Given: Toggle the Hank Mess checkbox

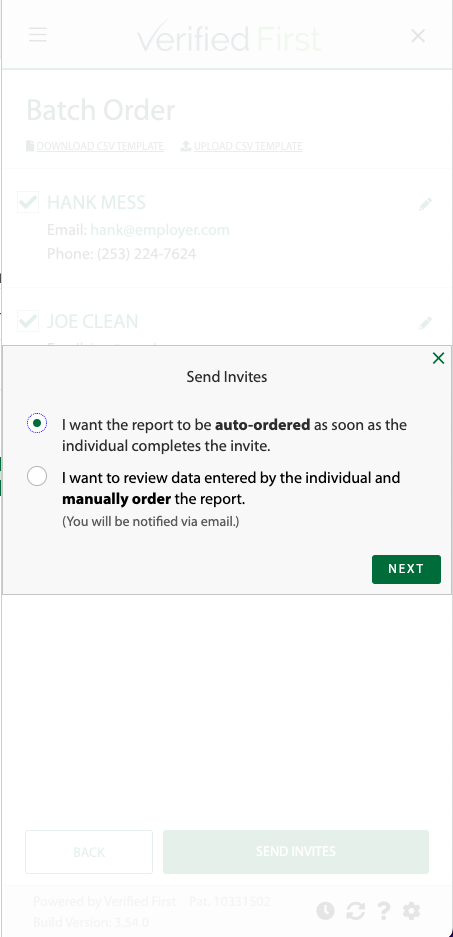Looking at the screenshot, I should [x=28, y=202].
